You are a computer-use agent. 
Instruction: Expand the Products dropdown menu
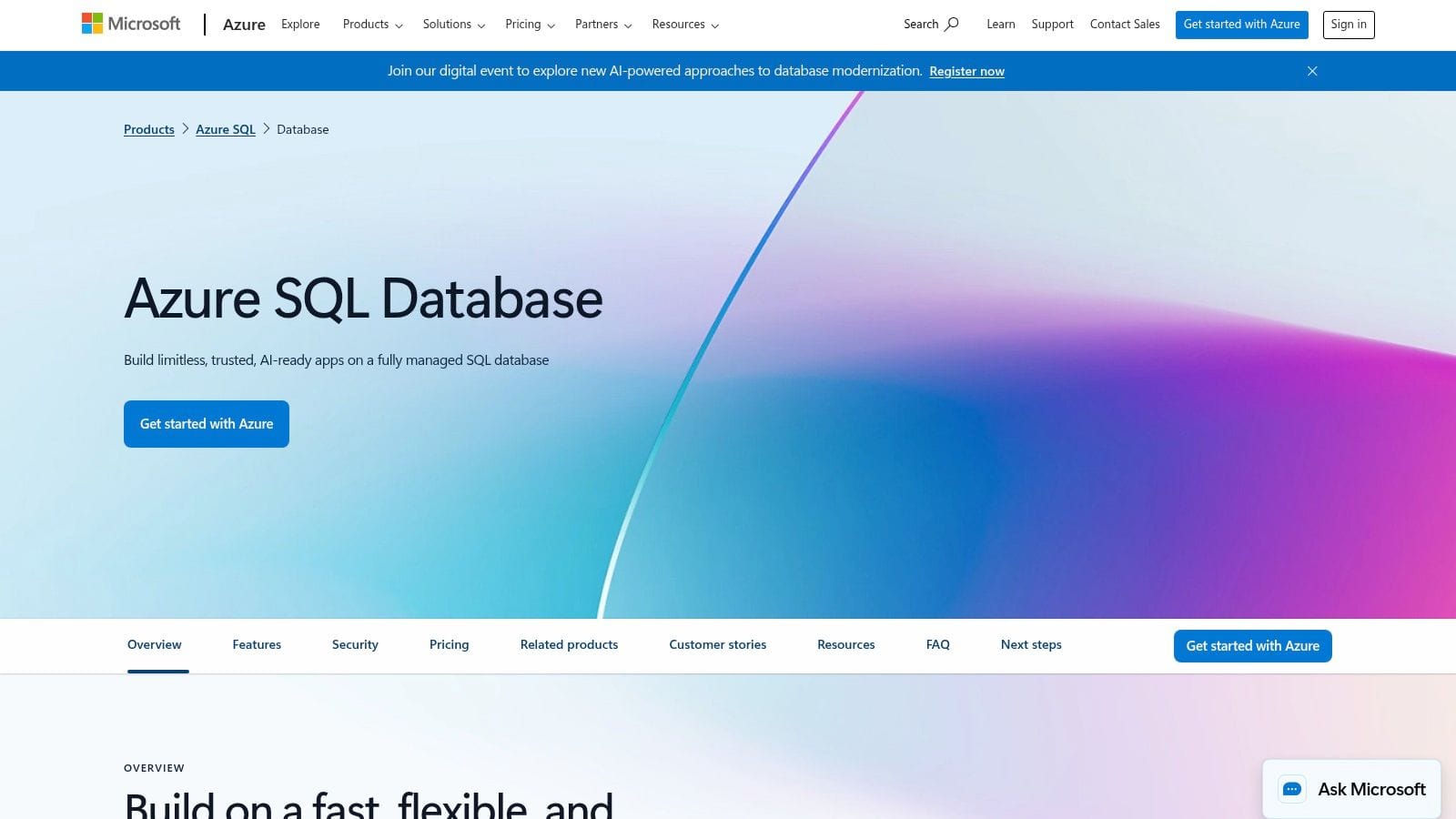point(371,25)
